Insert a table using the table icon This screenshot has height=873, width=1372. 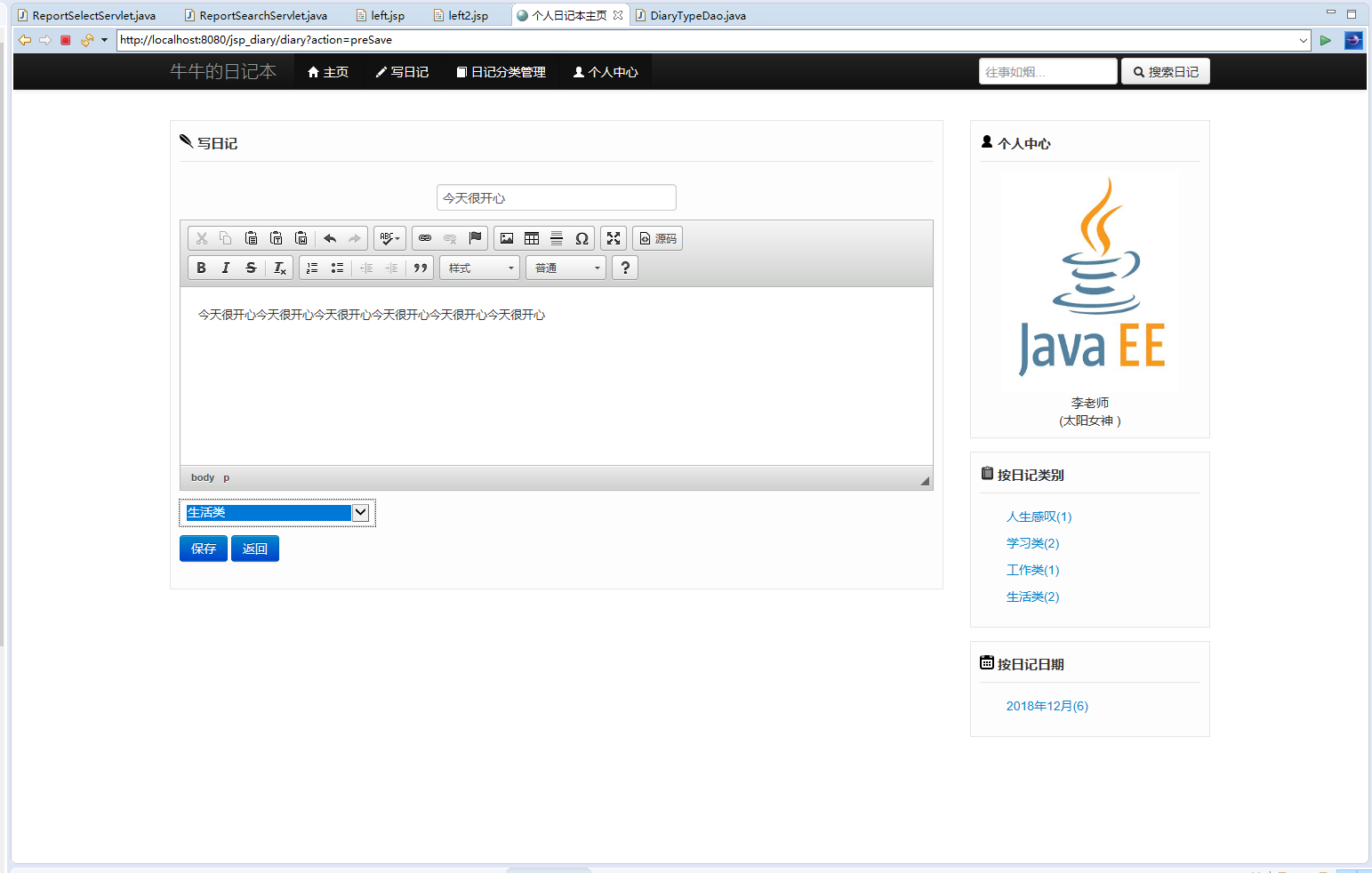tap(532, 238)
